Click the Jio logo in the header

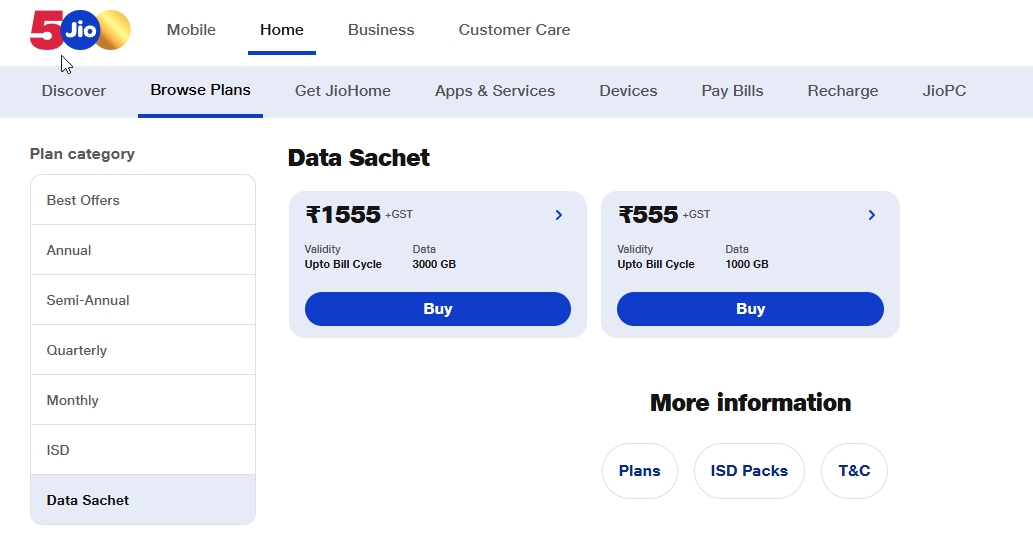(80, 30)
